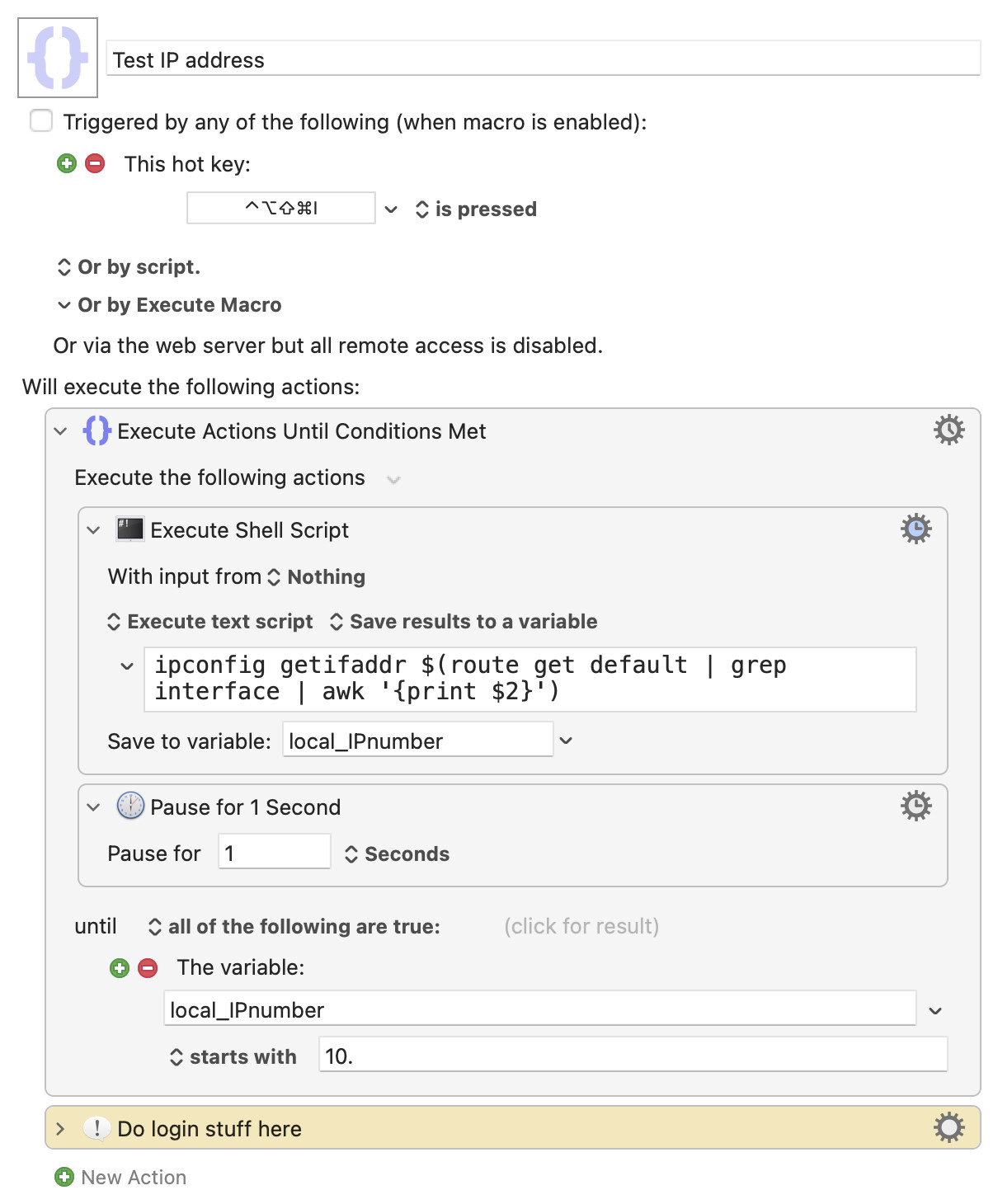Screen dimensions: 998x1204
Task: Add a new until condition
Action: (x=120, y=968)
